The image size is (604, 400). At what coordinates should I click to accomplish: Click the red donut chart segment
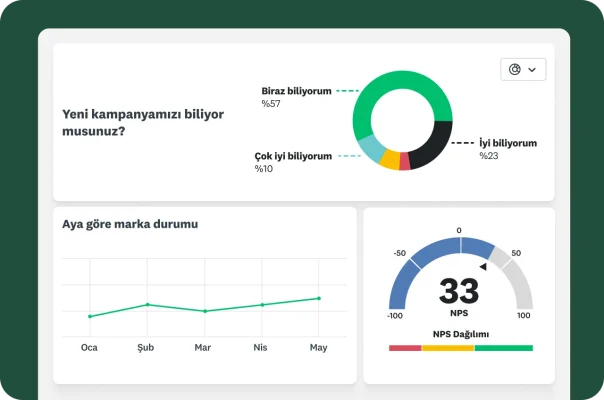(x=405, y=162)
